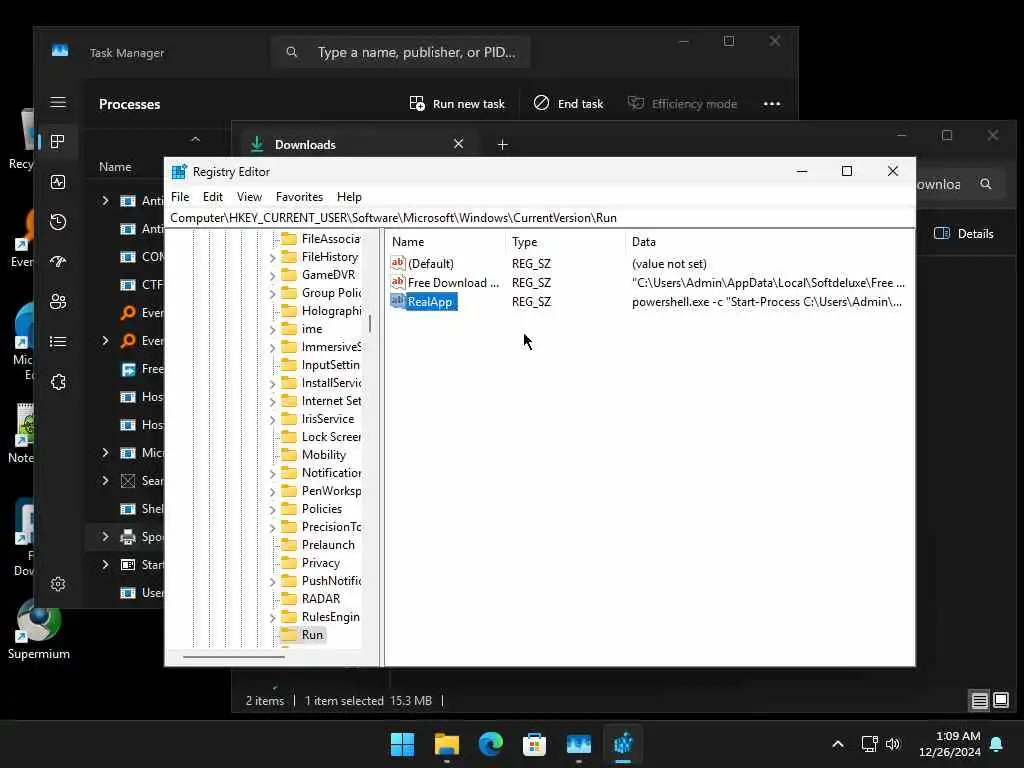
Task: Click the registry tree vertical scrollbar thumb
Action: click(370, 323)
